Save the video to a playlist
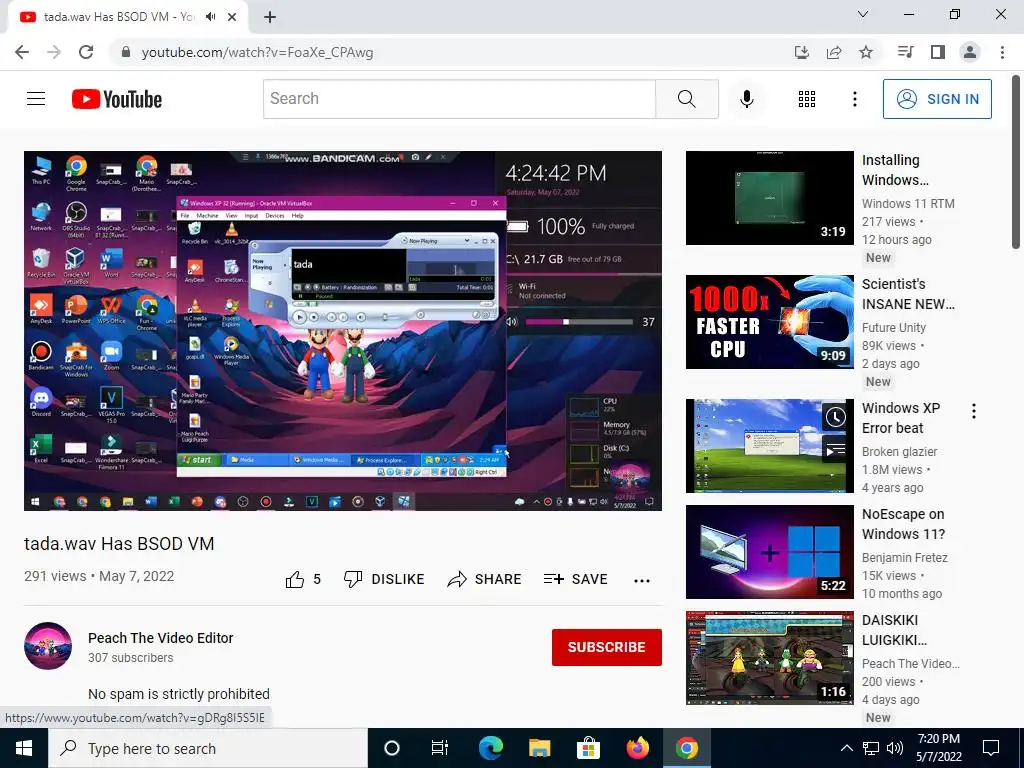Viewport: 1024px width, 768px height. (x=575, y=579)
